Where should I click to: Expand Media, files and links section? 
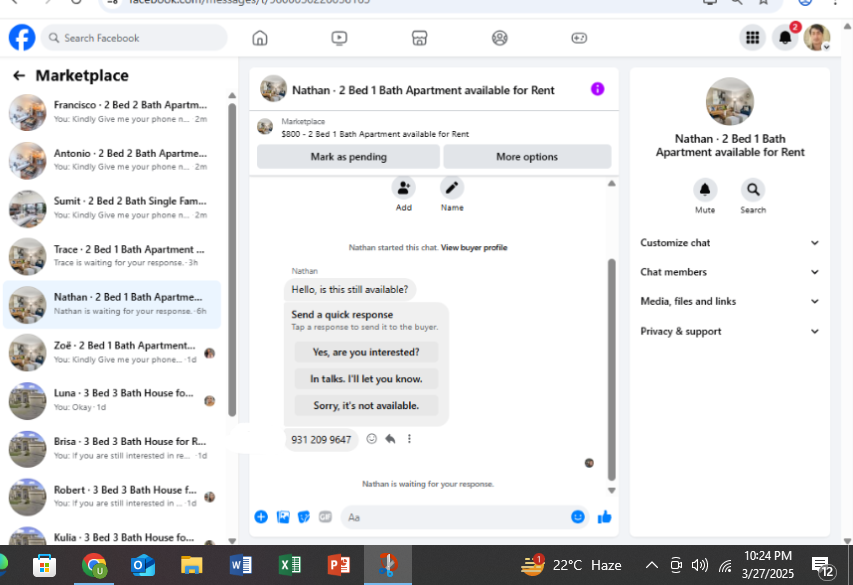point(730,301)
